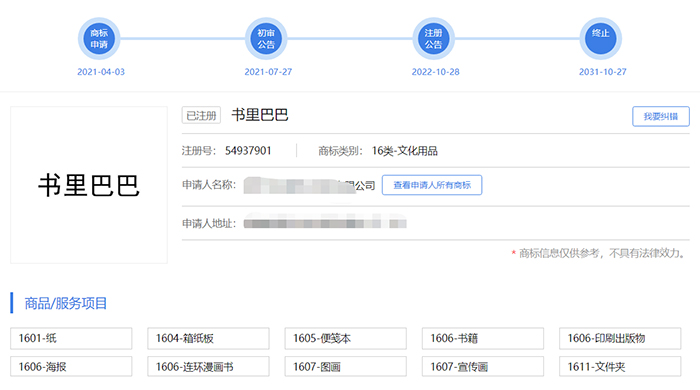Image resolution: width=700 pixels, height=390 pixels.
Task: Click the registration number 54937901
Action: click(248, 151)
